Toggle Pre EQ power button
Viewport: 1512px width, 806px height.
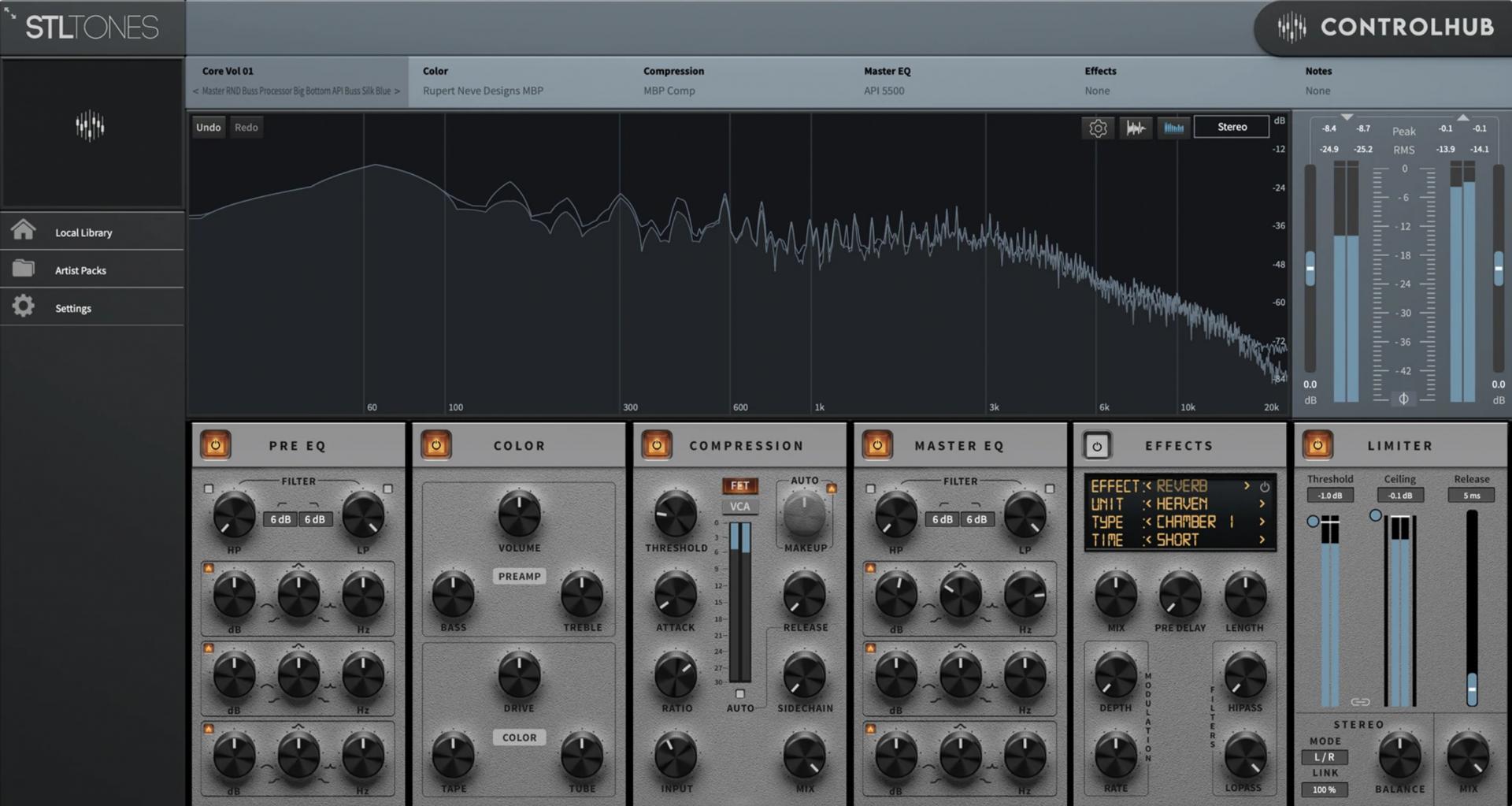click(215, 445)
